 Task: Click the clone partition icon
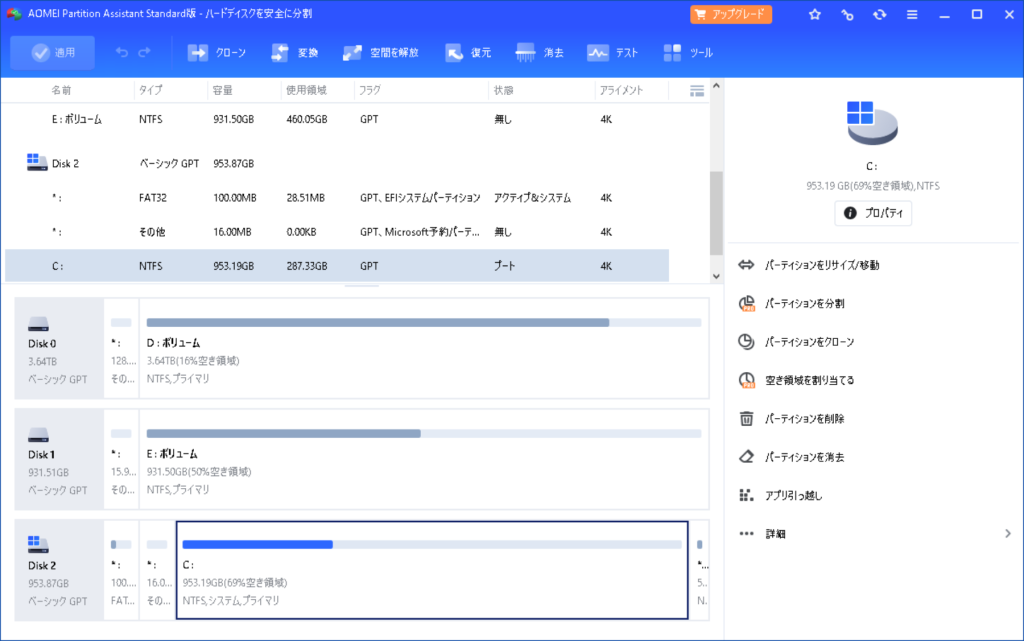[746, 341]
